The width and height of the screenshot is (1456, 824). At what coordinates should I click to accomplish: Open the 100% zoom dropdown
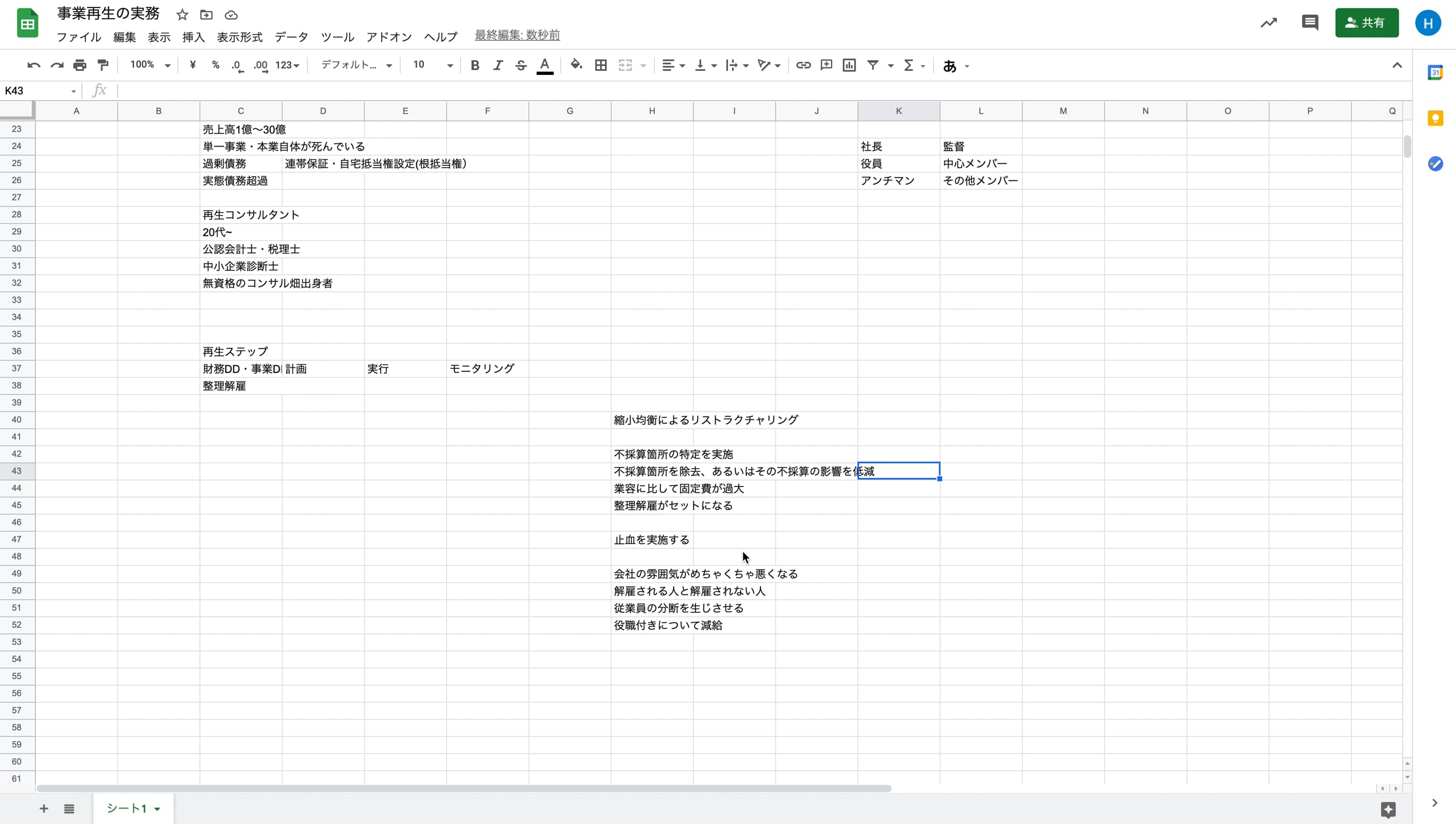pos(150,65)
